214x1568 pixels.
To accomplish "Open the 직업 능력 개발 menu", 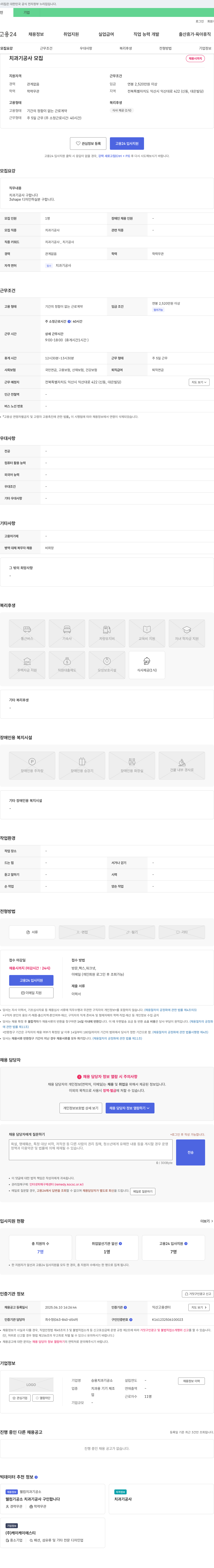I will coord(146,34).
